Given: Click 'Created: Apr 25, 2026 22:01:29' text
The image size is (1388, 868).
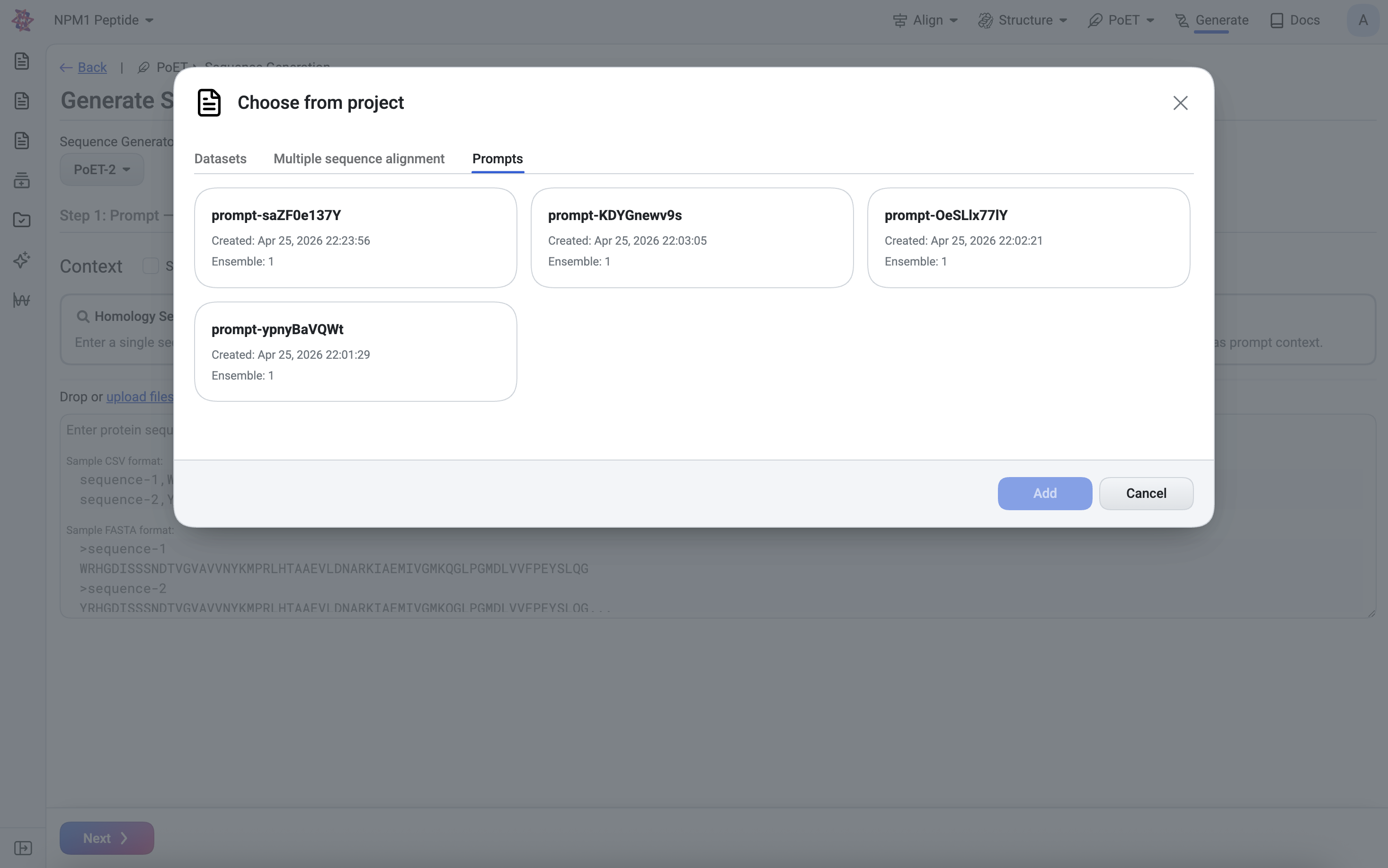Looking at the screenshot, I should (x=291, y=355).
